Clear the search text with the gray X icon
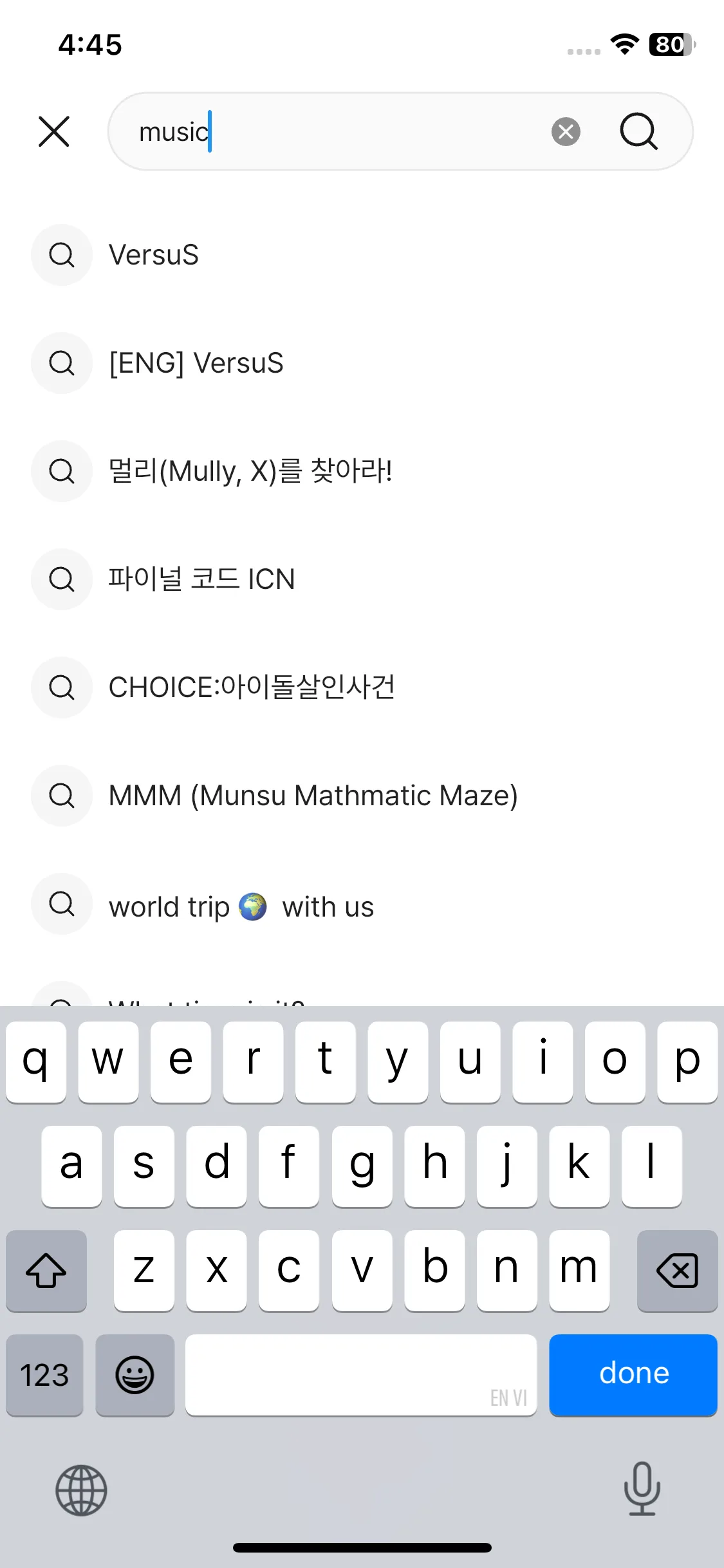This screenshot has width=724, height=1568. point(566,131)
